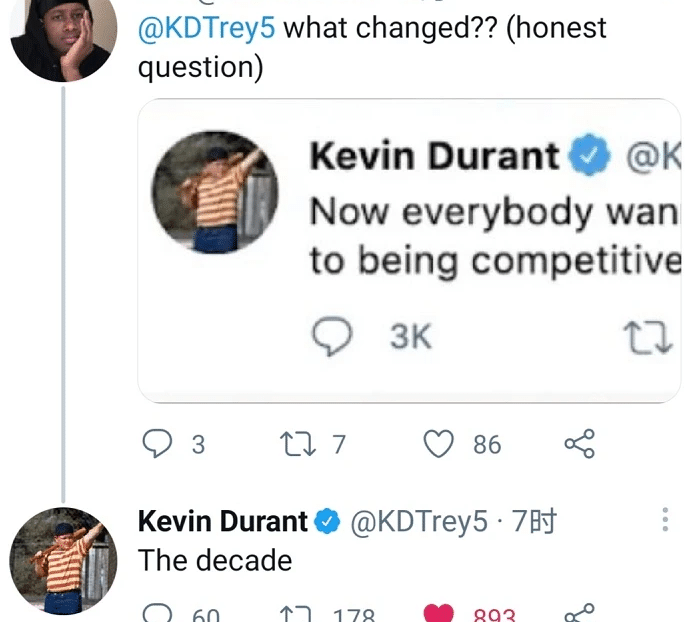Open Kevin Durant's avatar beside 'The decade'
The image size is (685, 622).
click(63, 561)
